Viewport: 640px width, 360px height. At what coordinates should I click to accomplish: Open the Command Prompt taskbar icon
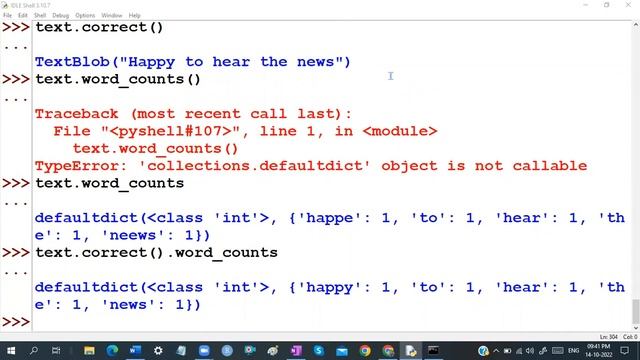[433, 351]
